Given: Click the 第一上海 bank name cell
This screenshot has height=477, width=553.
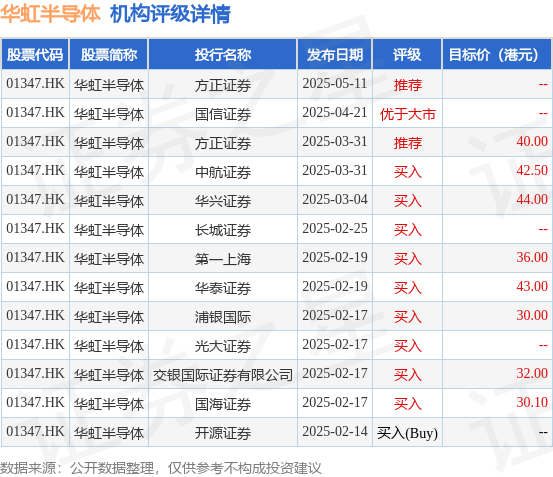Looking at the screenshot, I should (x=223, y=259).
